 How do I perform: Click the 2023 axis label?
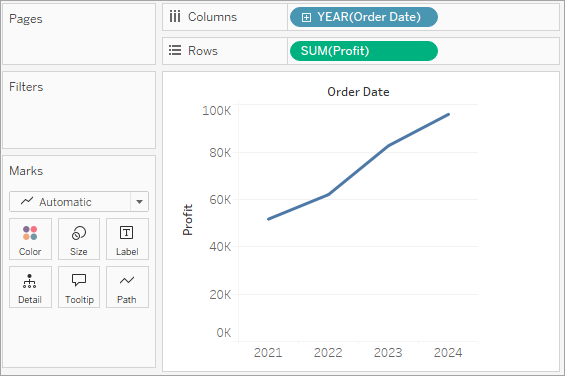388,353
